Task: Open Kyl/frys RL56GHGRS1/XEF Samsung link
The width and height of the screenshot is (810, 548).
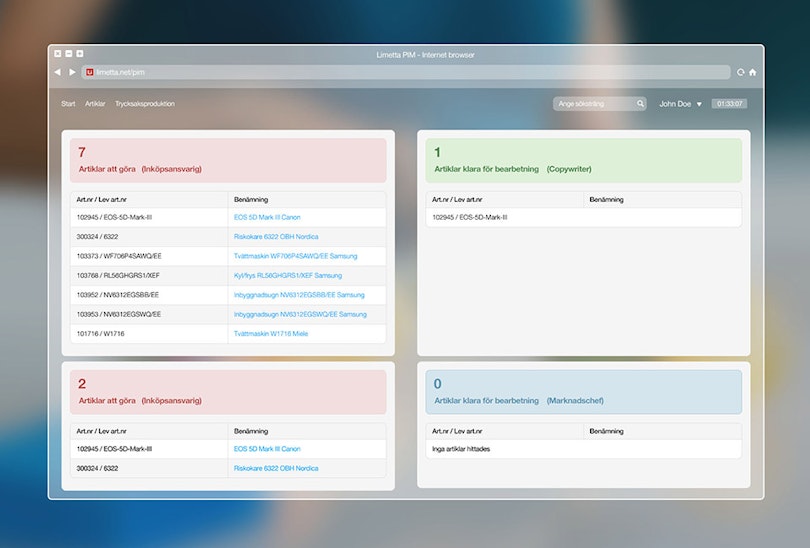Action: coord(288,276)
